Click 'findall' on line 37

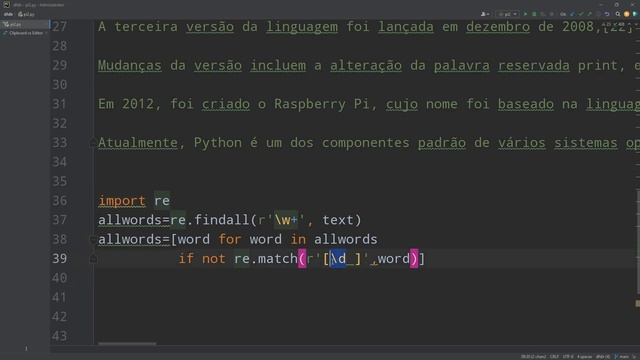click(x=222, y=220)
